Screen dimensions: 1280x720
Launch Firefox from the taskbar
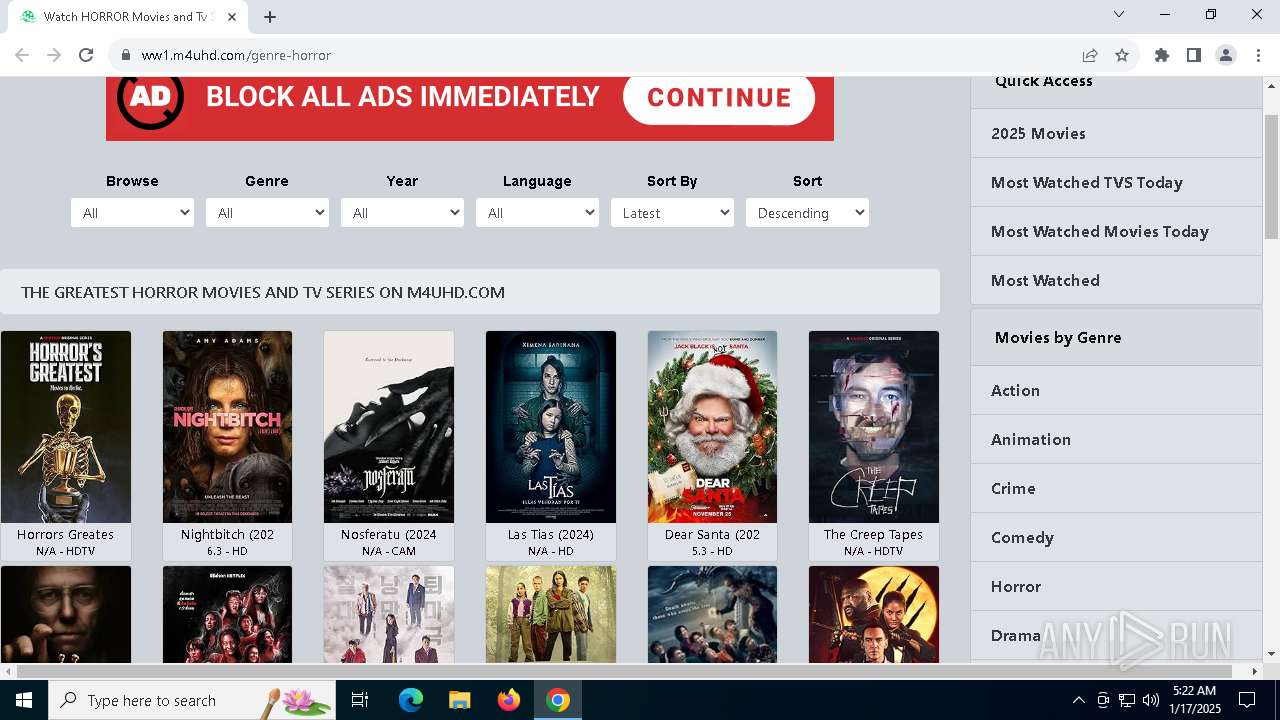click(508, 700)
